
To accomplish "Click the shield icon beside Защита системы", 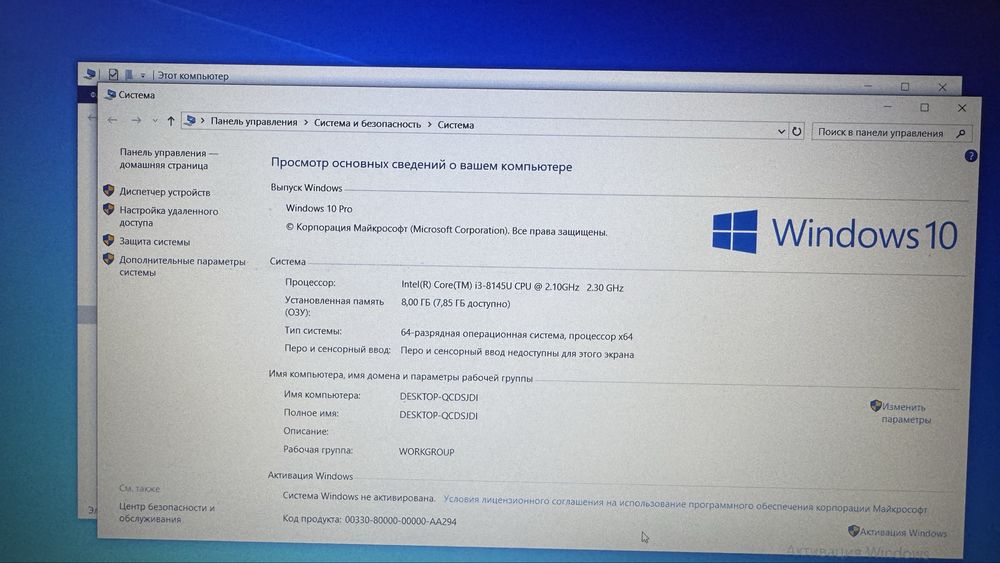I will [108, 240].
